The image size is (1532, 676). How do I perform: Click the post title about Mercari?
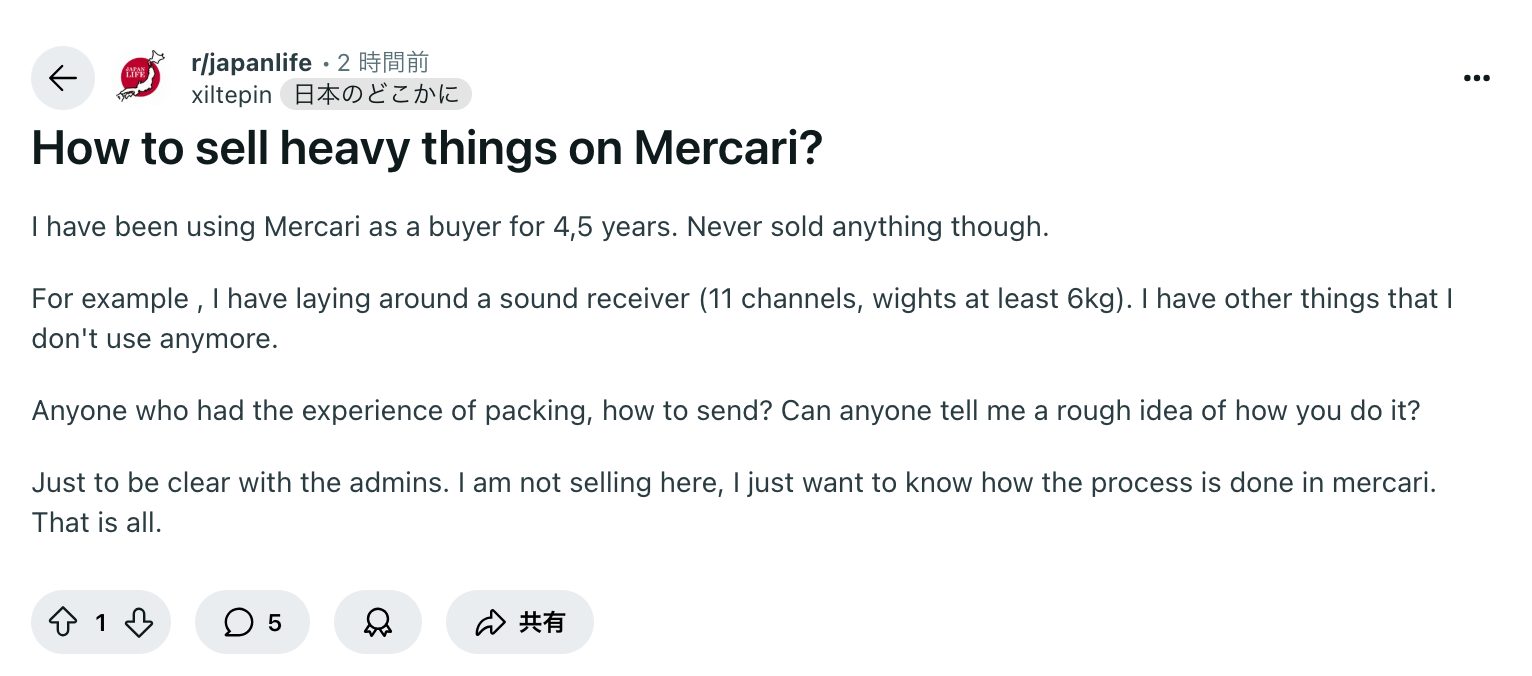pos(427,148)
